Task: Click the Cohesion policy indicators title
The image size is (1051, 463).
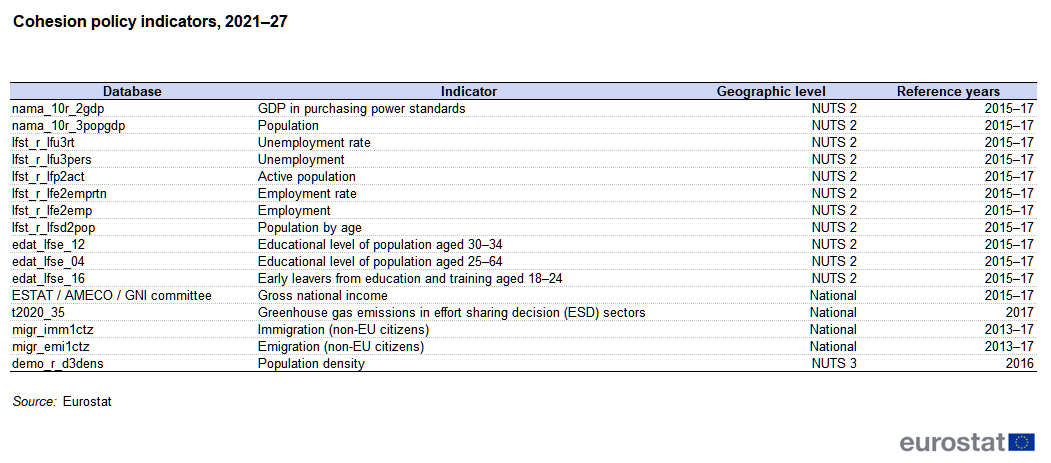Action: pyautogui.click(x=151, y=21)
